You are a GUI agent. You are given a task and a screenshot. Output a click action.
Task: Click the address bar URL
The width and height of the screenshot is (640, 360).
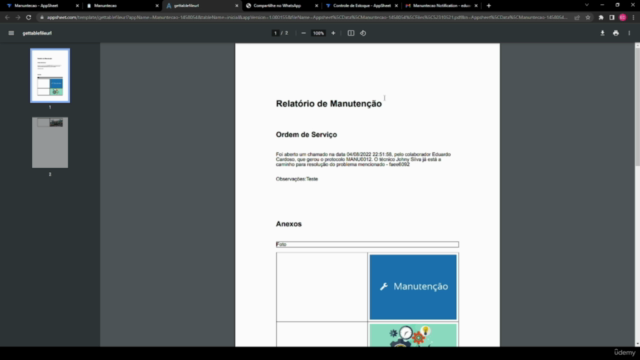tap(306, 18)
